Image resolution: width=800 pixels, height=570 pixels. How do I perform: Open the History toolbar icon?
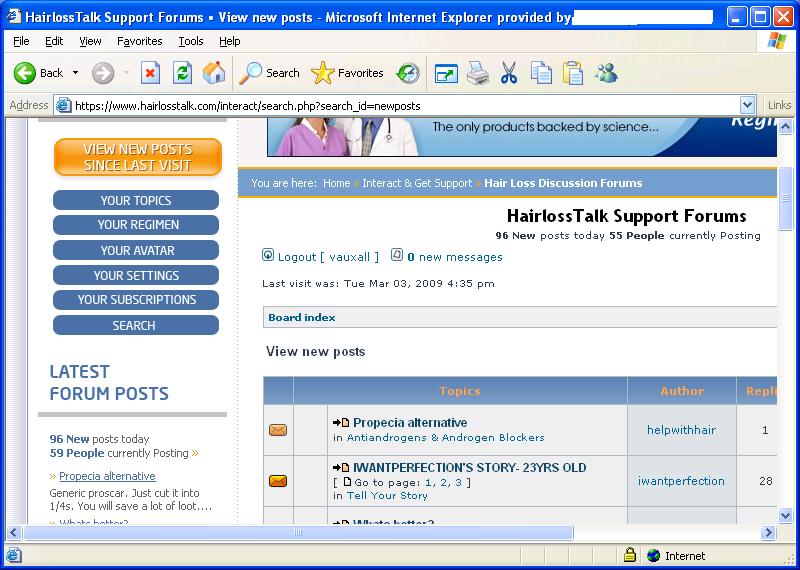click(x=408, y=73)
